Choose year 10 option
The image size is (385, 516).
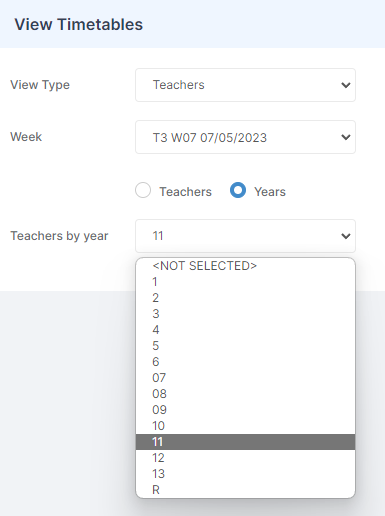coord(245,426)
